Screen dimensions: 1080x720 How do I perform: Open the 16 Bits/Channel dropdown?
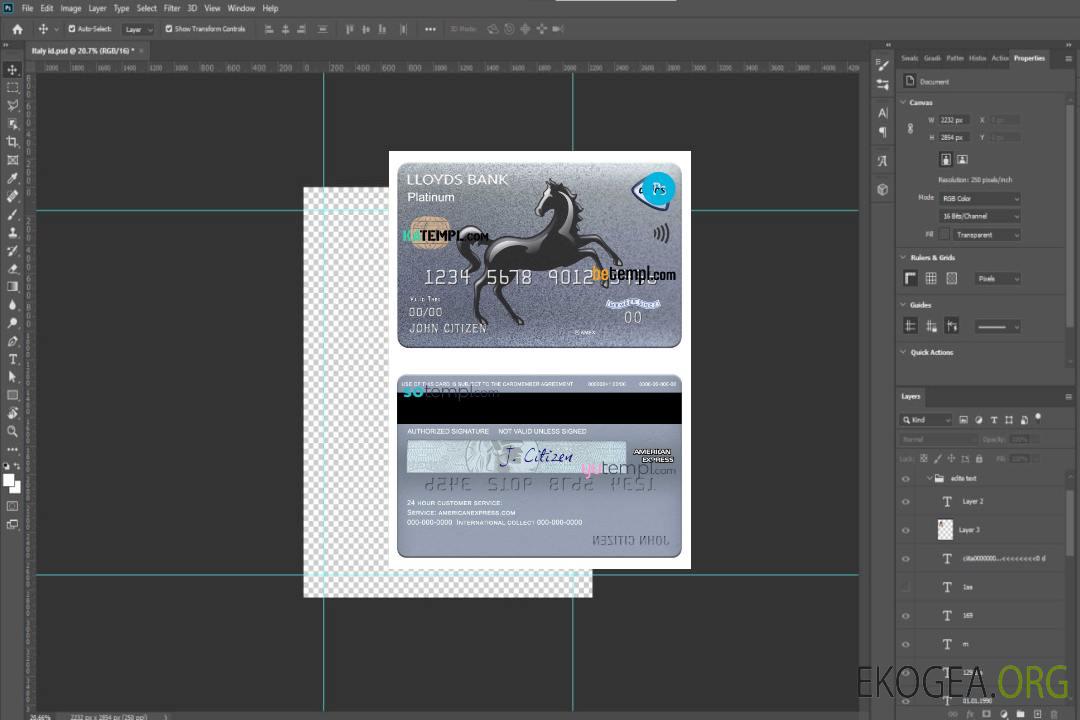tap(979, 216)
